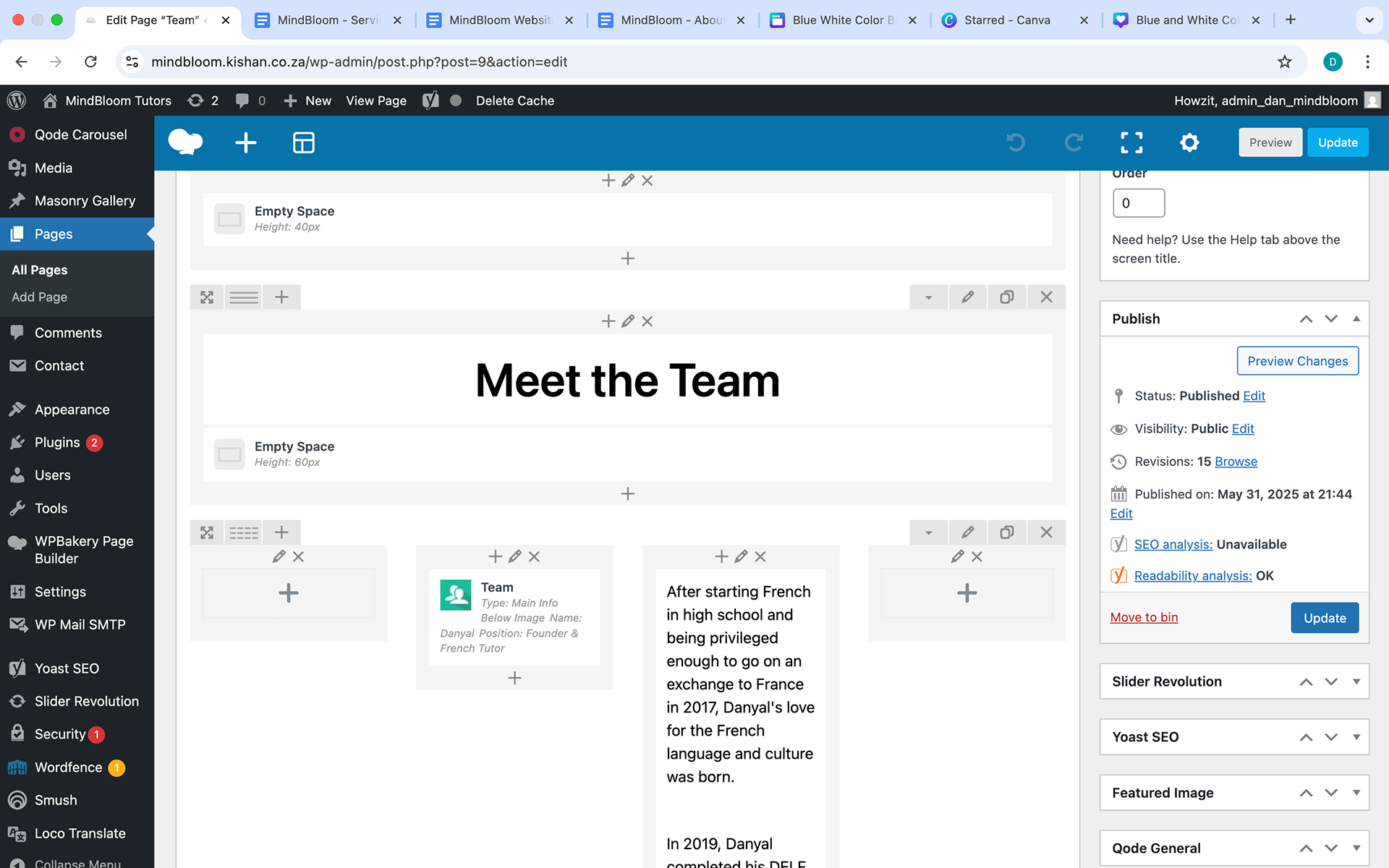The width and height of the screenshot is (1389, 868).
Task: Move Publish panel up
Action: click(x=1306, y=319)
